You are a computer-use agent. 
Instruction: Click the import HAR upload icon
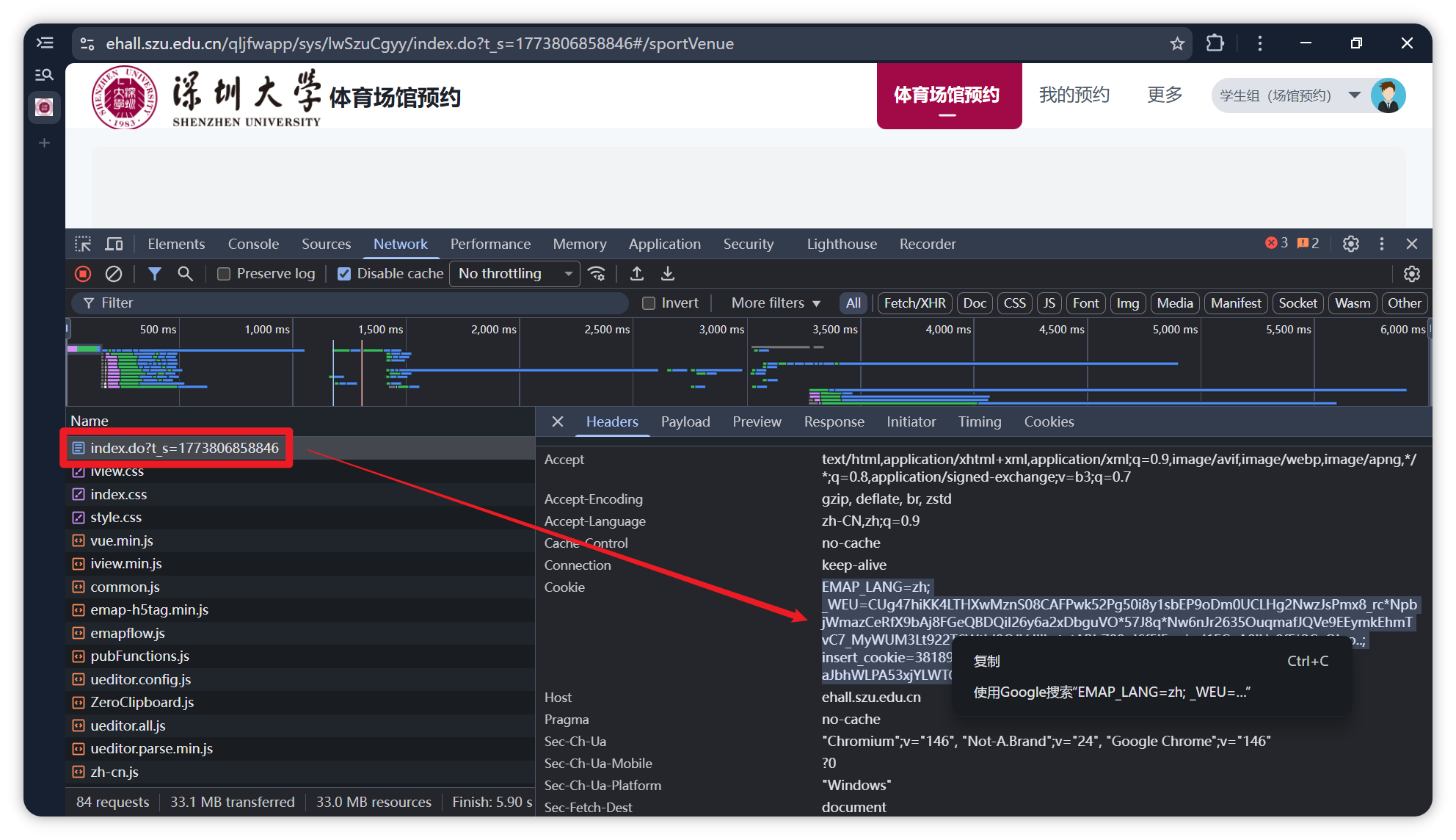coord(637,274)
